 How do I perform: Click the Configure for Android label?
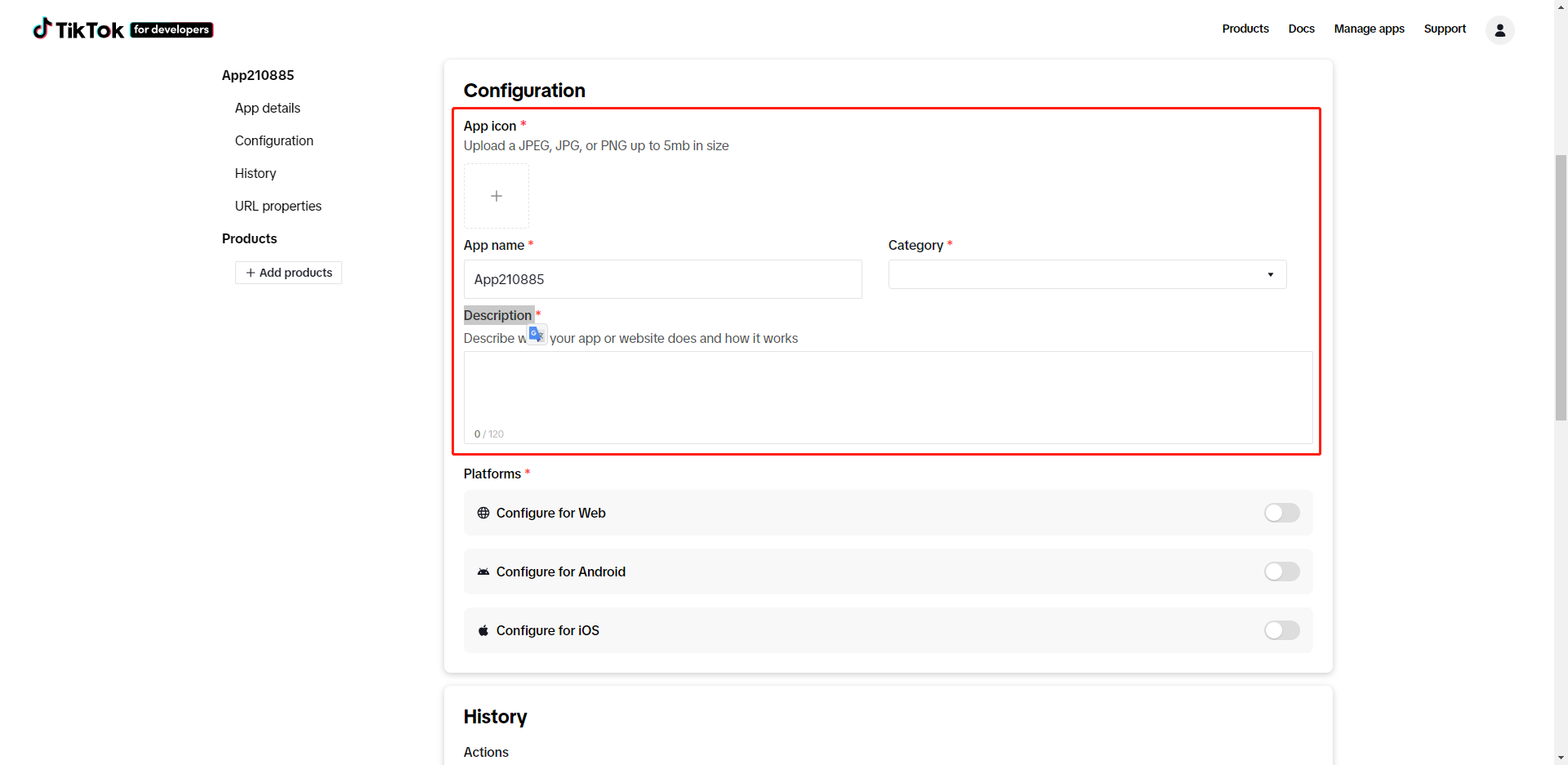(x=561, y=572)
